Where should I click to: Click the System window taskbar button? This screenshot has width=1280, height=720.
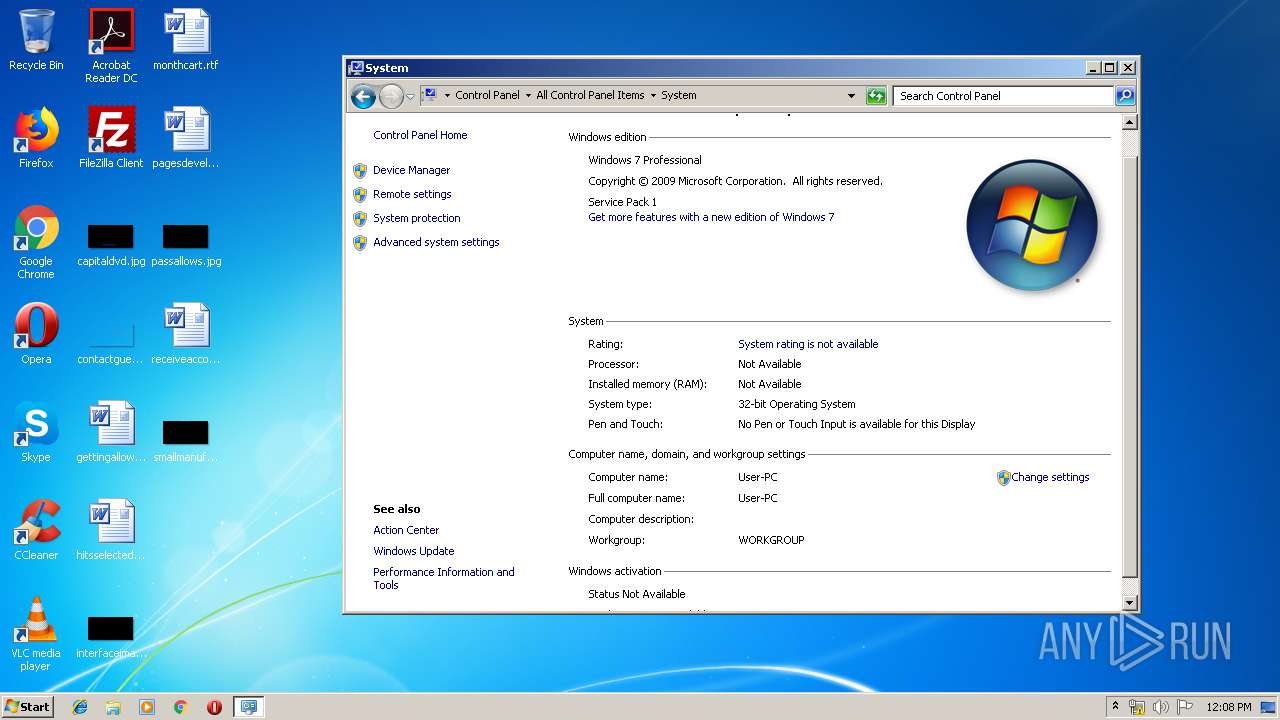coord(248,707)
